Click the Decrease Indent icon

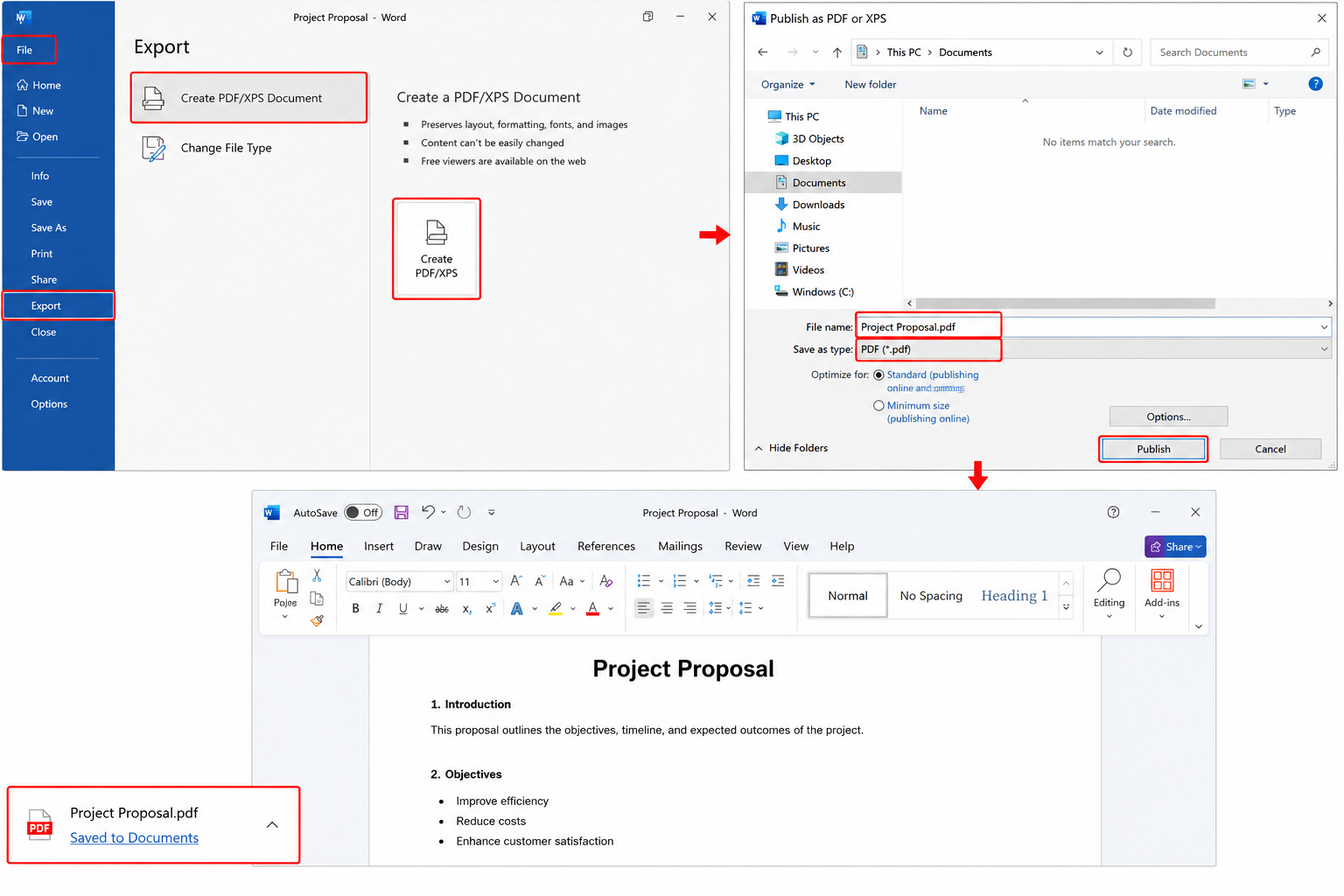pos(753,581)
